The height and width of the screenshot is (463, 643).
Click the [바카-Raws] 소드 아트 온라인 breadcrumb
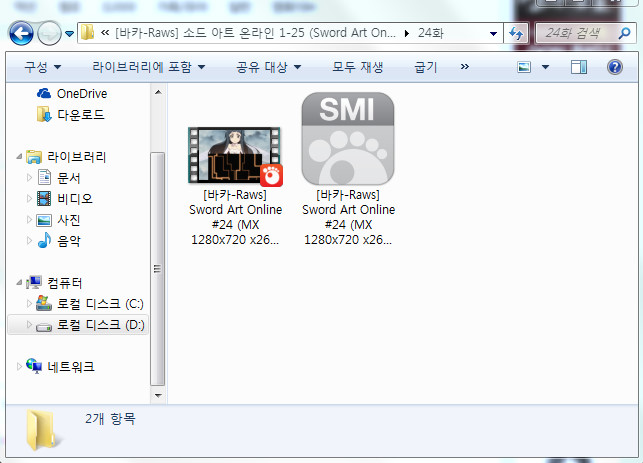coord(255,33)
